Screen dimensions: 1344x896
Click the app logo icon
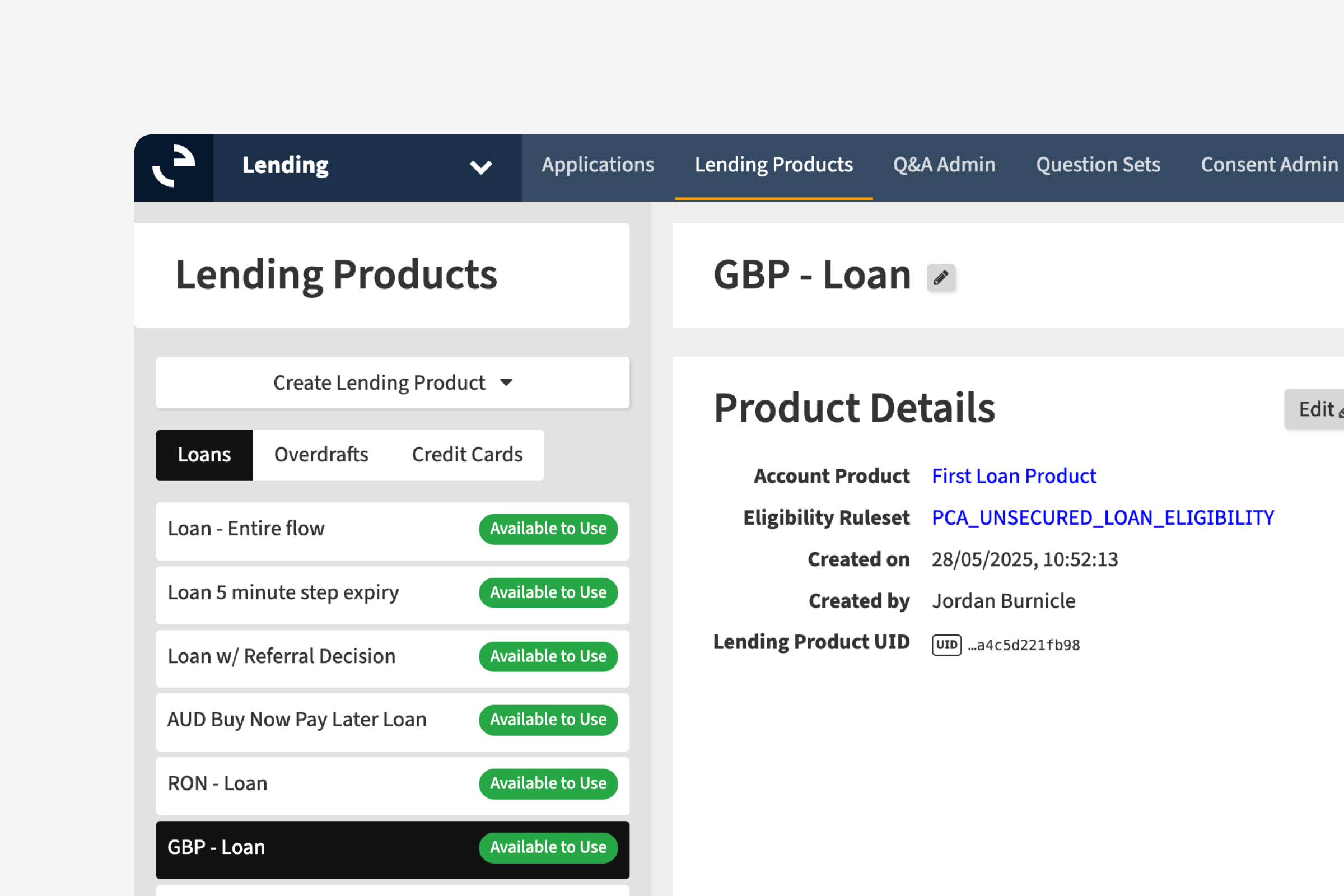174,167
